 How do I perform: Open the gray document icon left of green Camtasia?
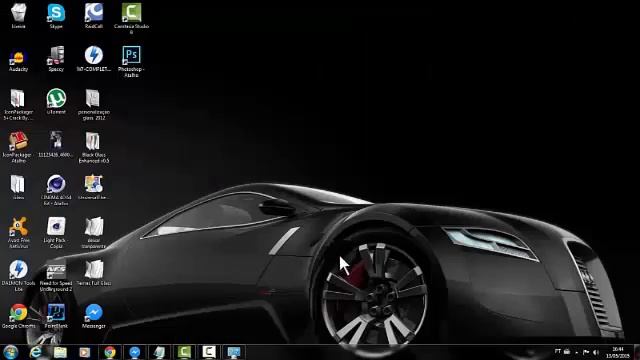pos(159,352)
